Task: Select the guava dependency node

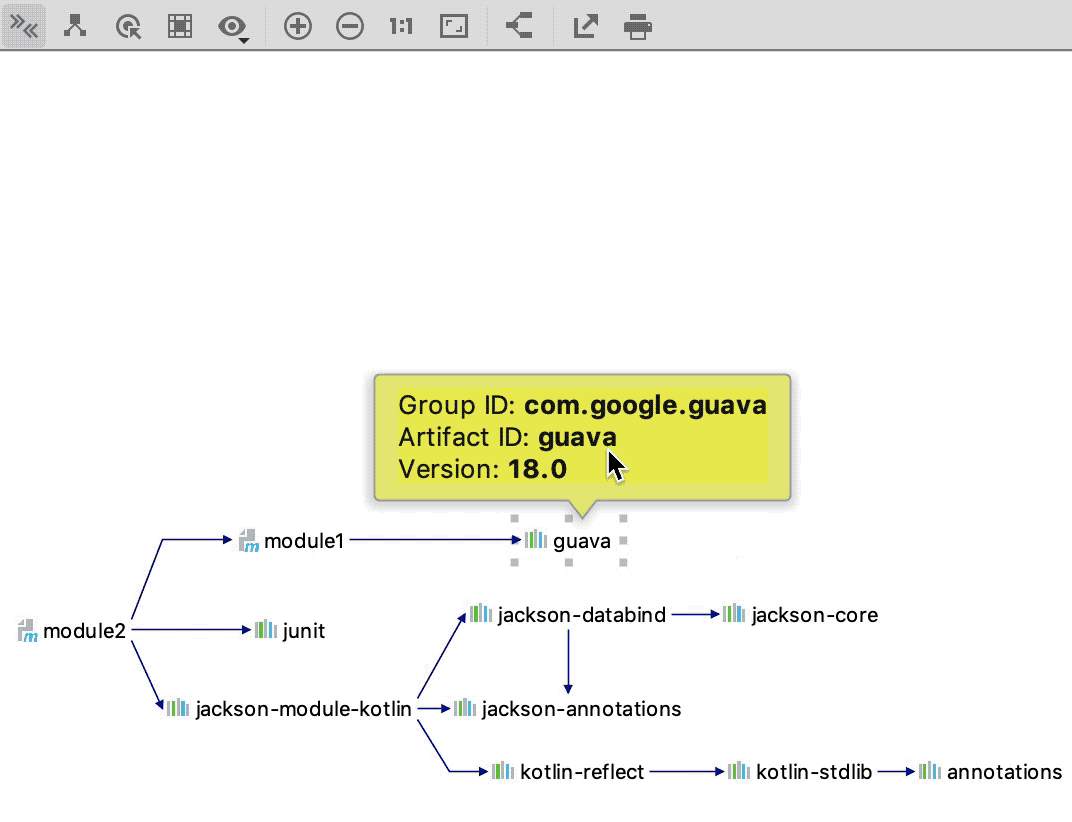Action: coord(569,541)
